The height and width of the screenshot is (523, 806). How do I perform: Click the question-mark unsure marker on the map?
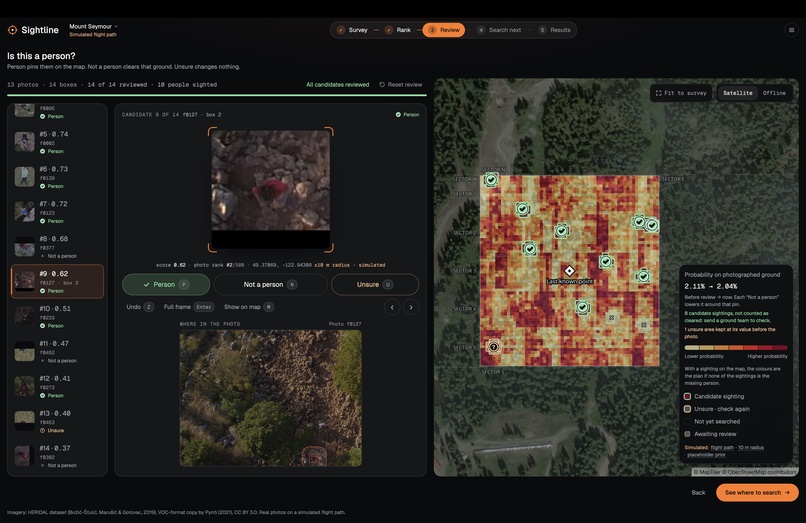[493, 347]
